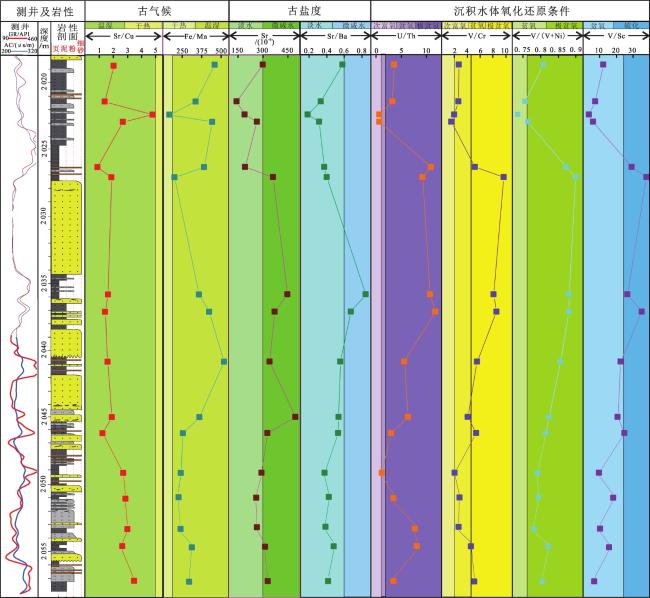Viewport: 650px width, 598px height.
Task: Click the bottommost cyan V/(V+Ni) data marker
Action: [x=544, y=581]
